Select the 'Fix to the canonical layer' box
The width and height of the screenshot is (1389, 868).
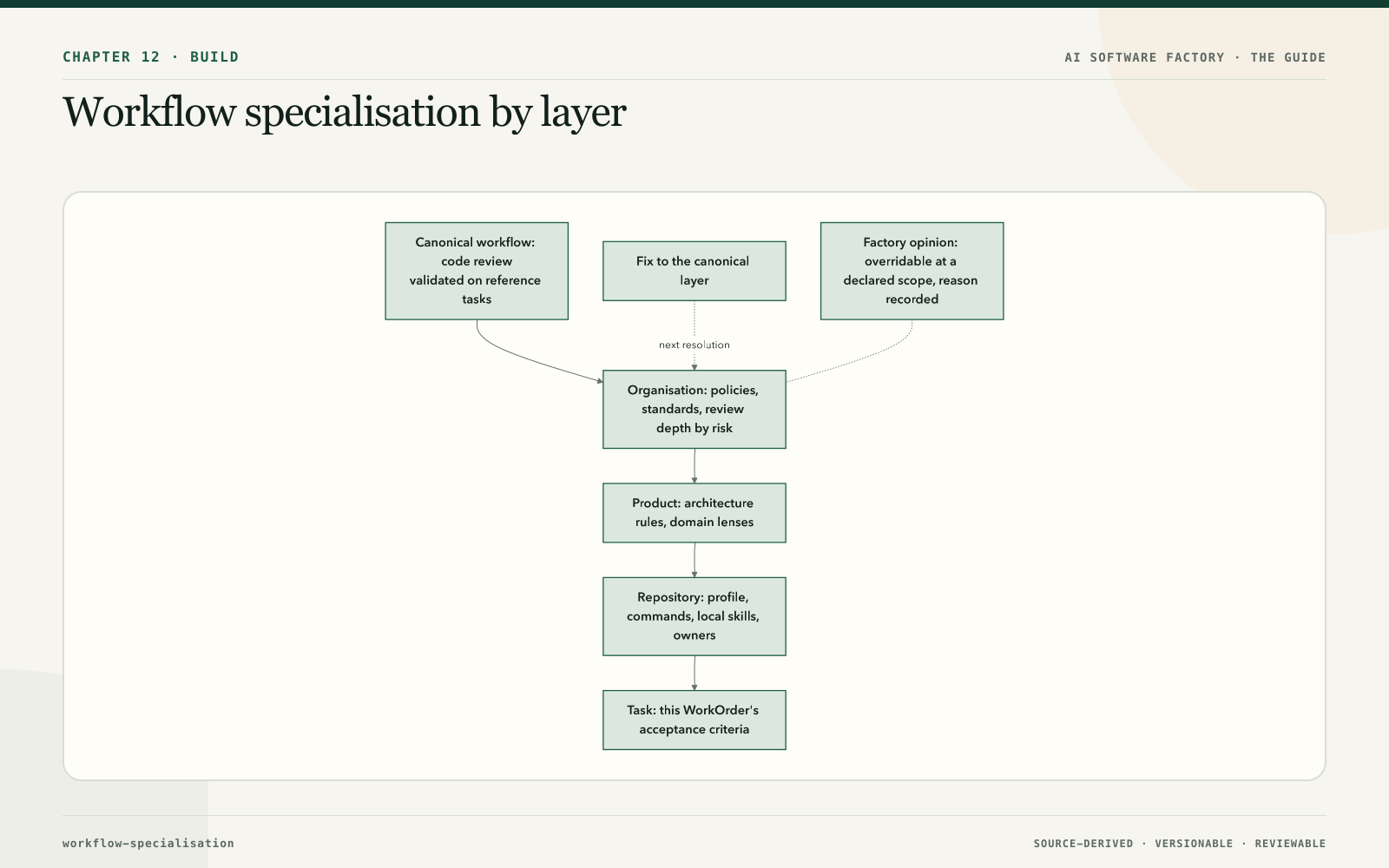694,271
